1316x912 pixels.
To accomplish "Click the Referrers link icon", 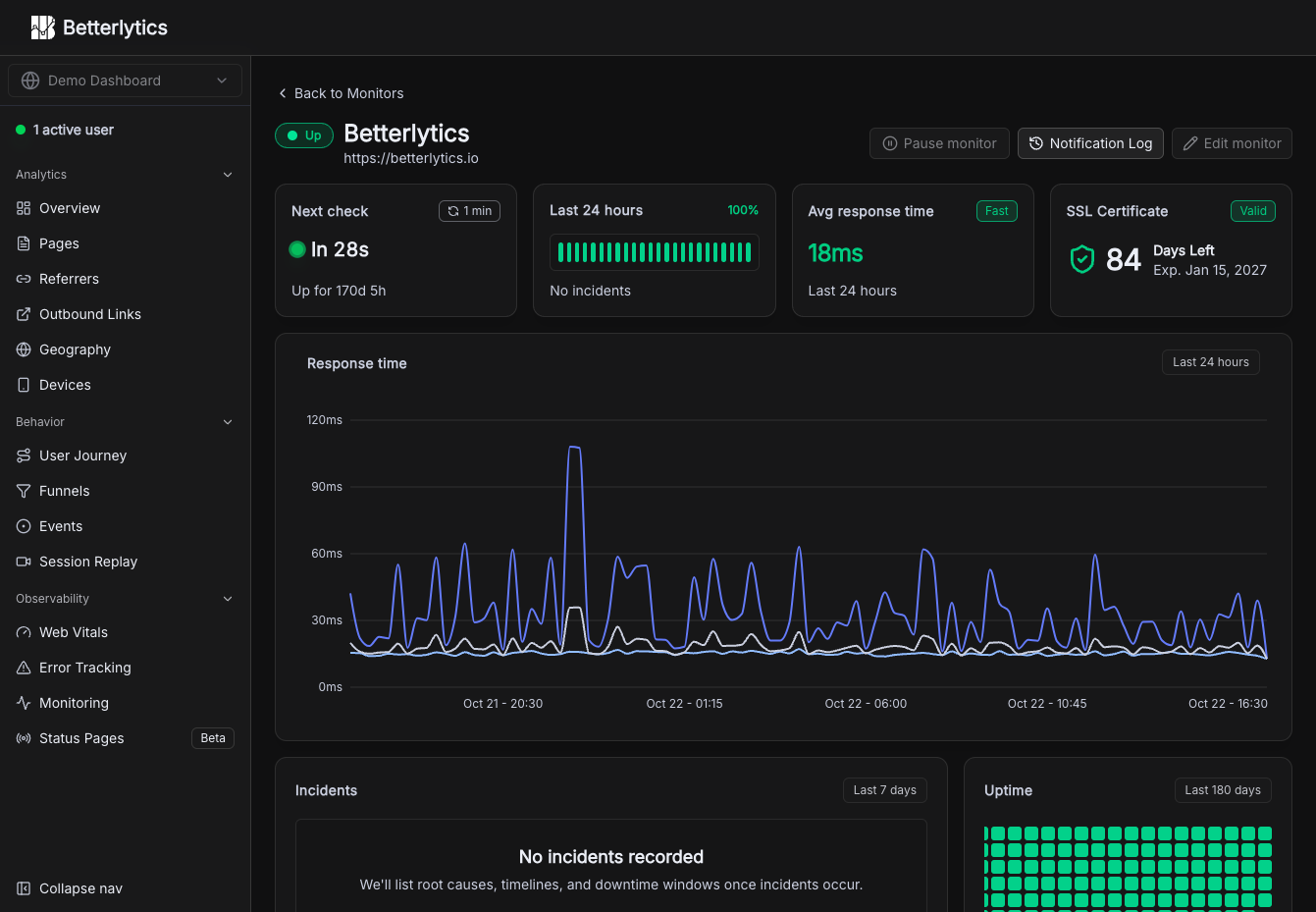I will (24, 279).
